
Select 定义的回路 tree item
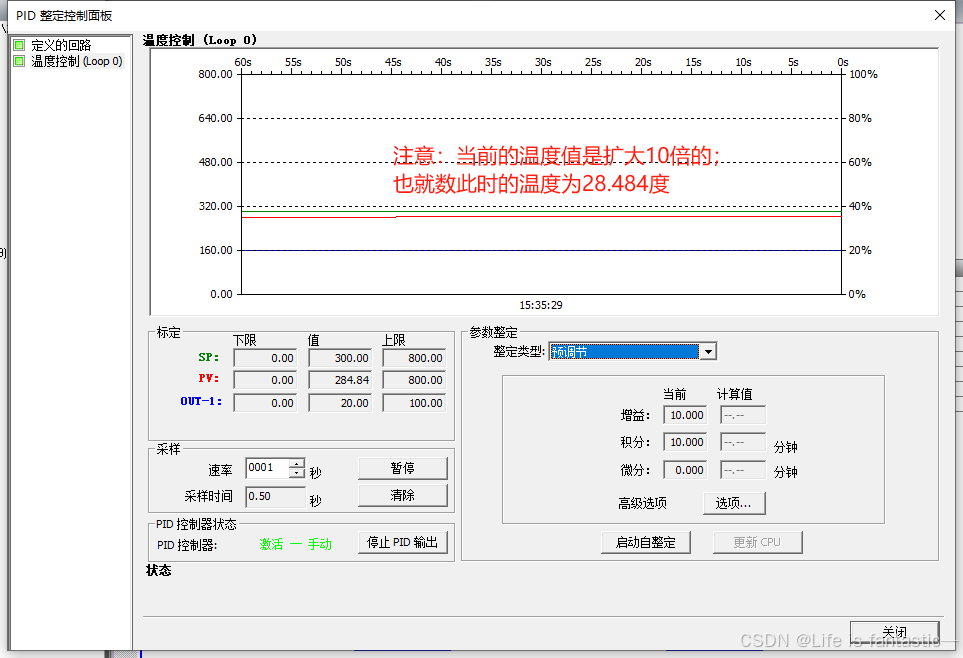pyautogui.click(x=61, y=45)
